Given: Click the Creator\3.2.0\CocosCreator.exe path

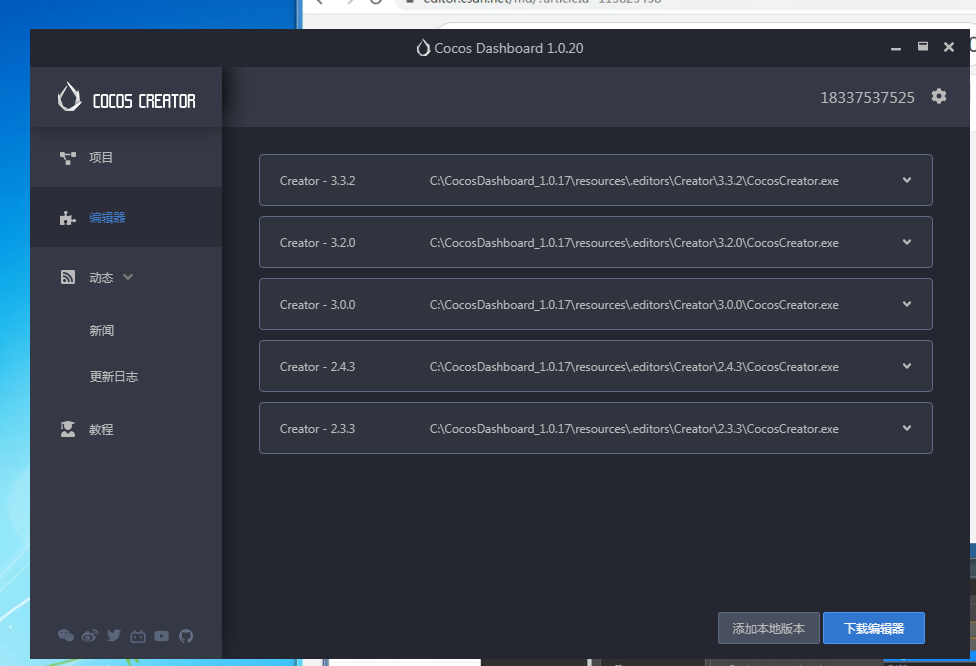Looking at the screenshot, I should click(x=634, y=243).
